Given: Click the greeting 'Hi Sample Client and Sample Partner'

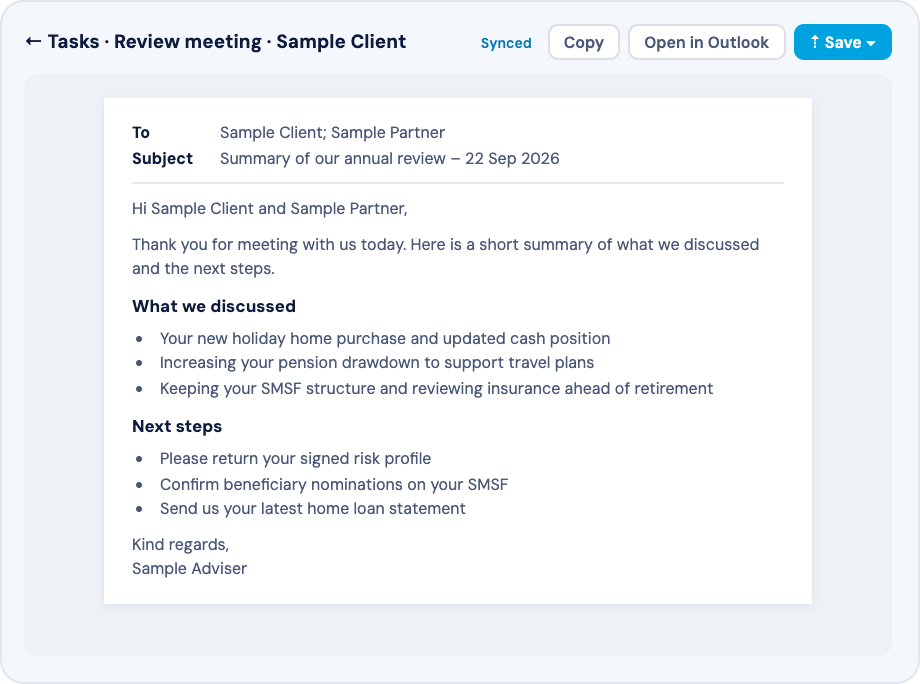Looking at the screenshot, I should click(269, 209).
